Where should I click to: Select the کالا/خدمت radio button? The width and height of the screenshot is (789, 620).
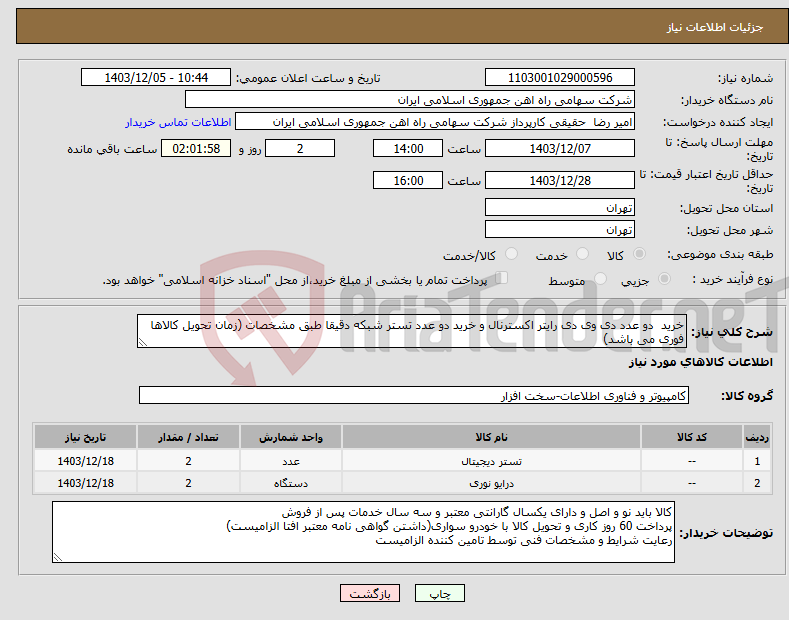(511, 254)
